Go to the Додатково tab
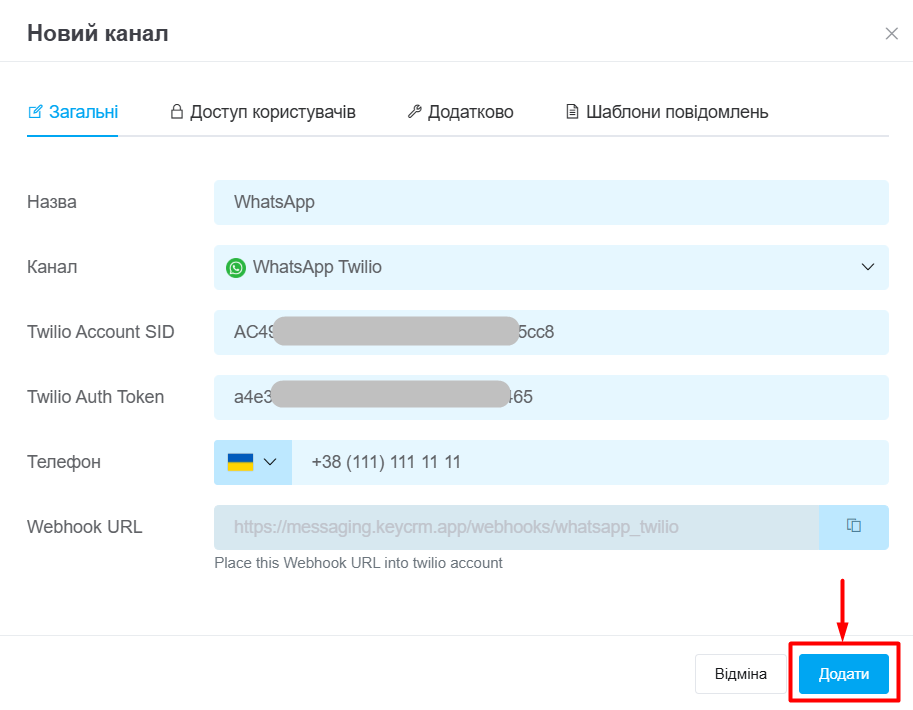Viewport: 913px width, 710px height. coord(460,112)
